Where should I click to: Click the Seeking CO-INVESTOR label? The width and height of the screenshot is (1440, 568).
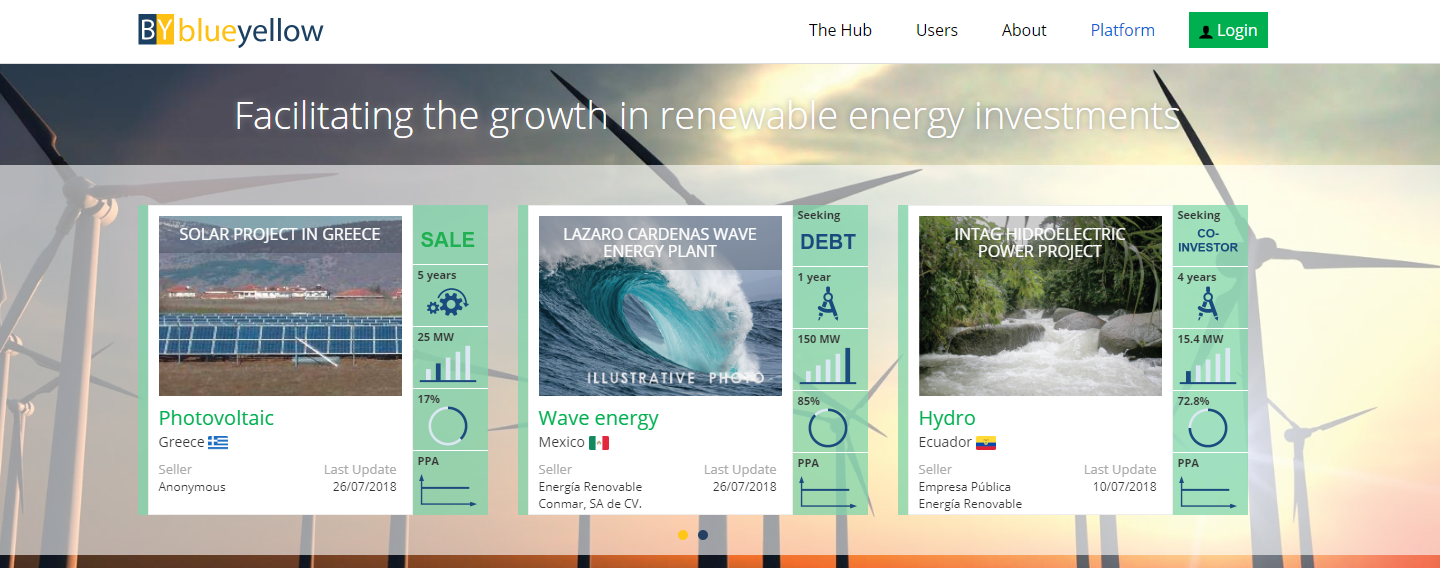[1208, 232]
